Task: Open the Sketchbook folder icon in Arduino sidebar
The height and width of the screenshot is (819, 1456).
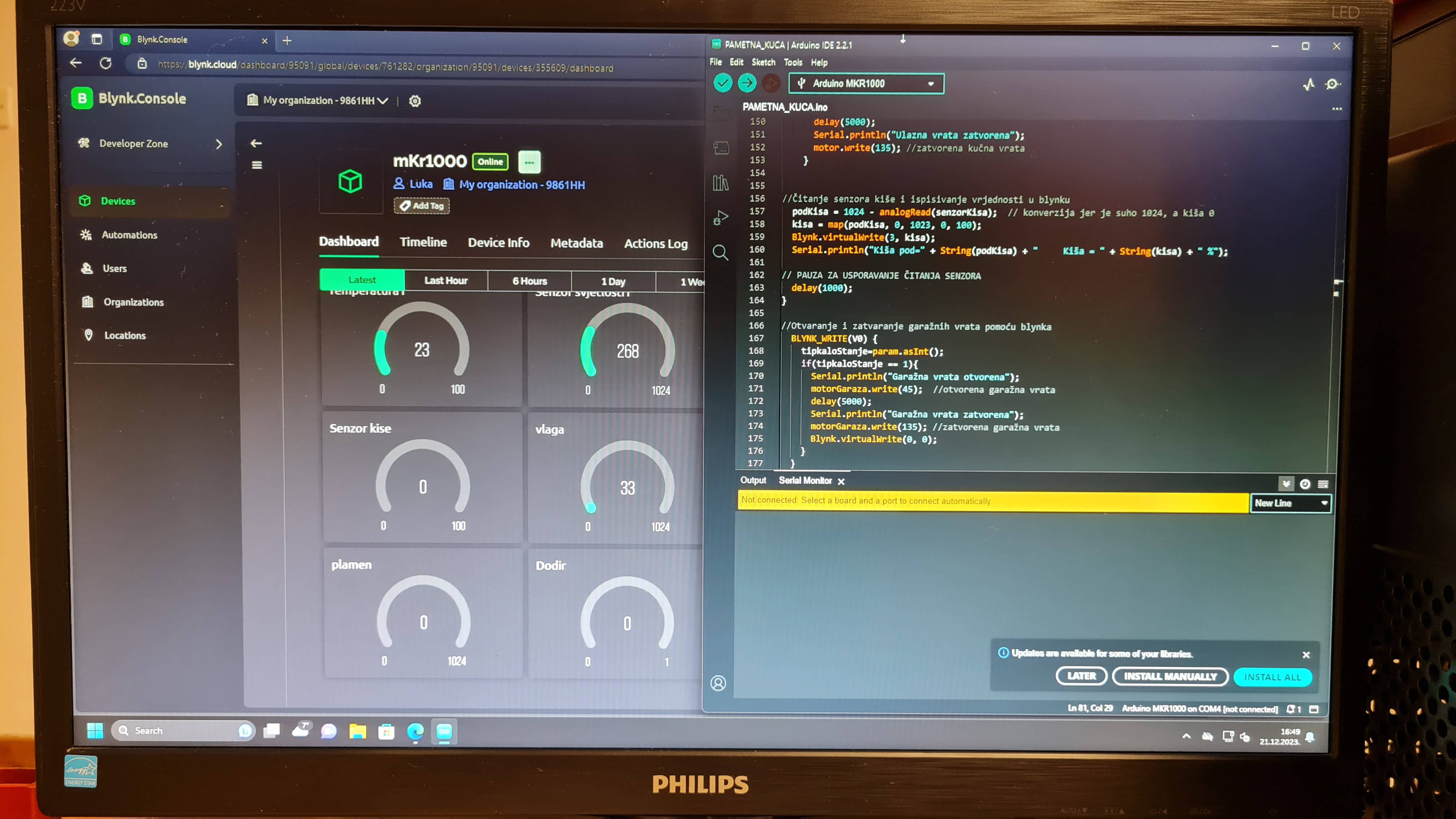Action: pos(721,113)
